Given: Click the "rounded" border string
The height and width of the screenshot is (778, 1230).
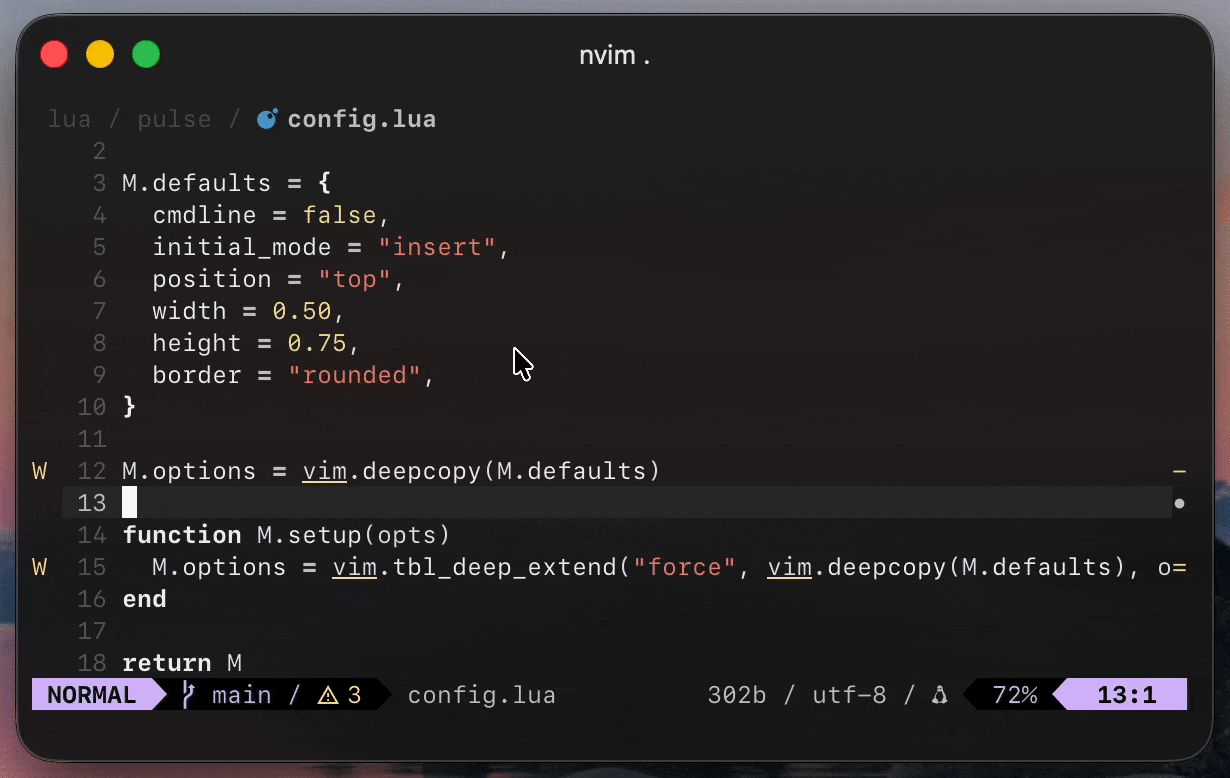Looking at the screenshot, I should (355, 375).
